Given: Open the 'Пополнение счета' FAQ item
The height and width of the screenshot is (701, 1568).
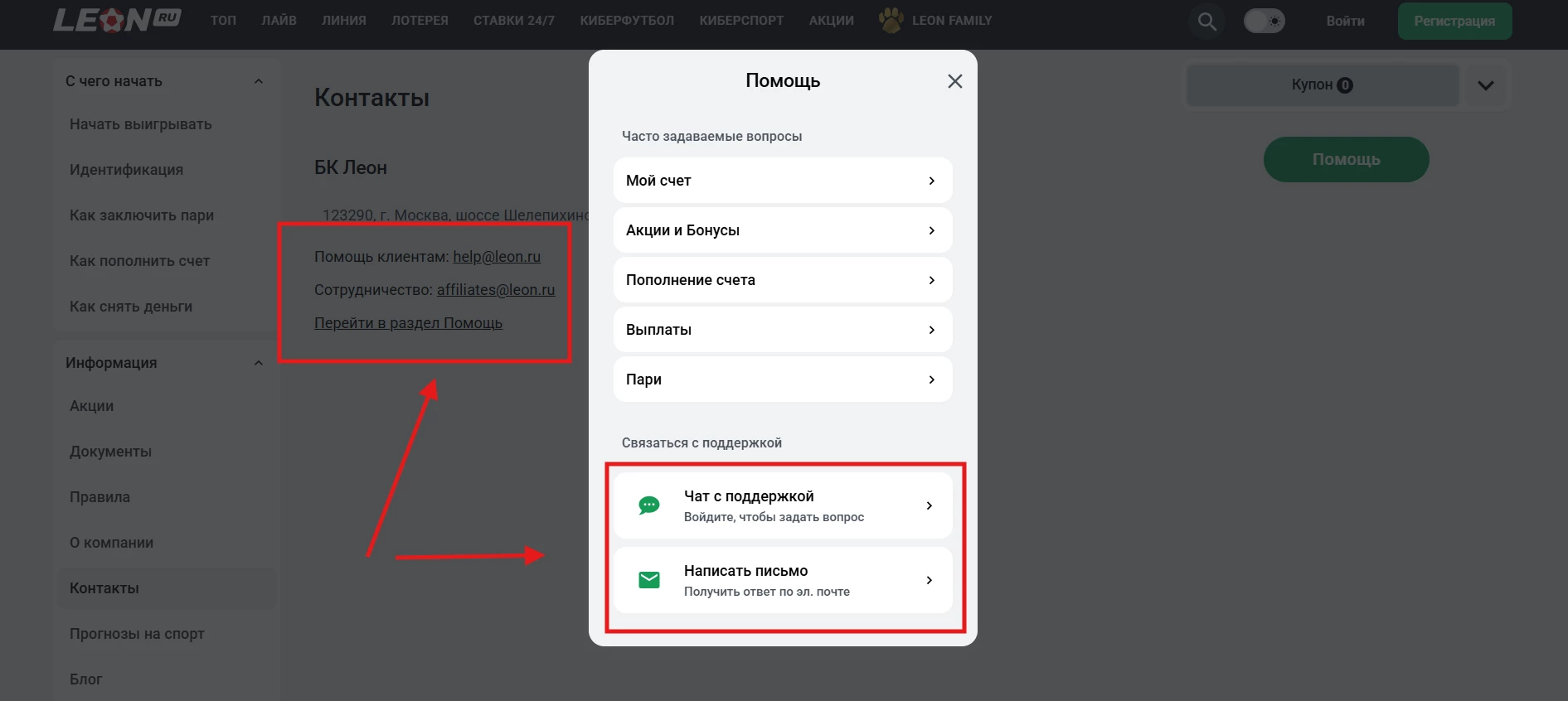Looking at the screenshot, I should [x=783, y=280].
